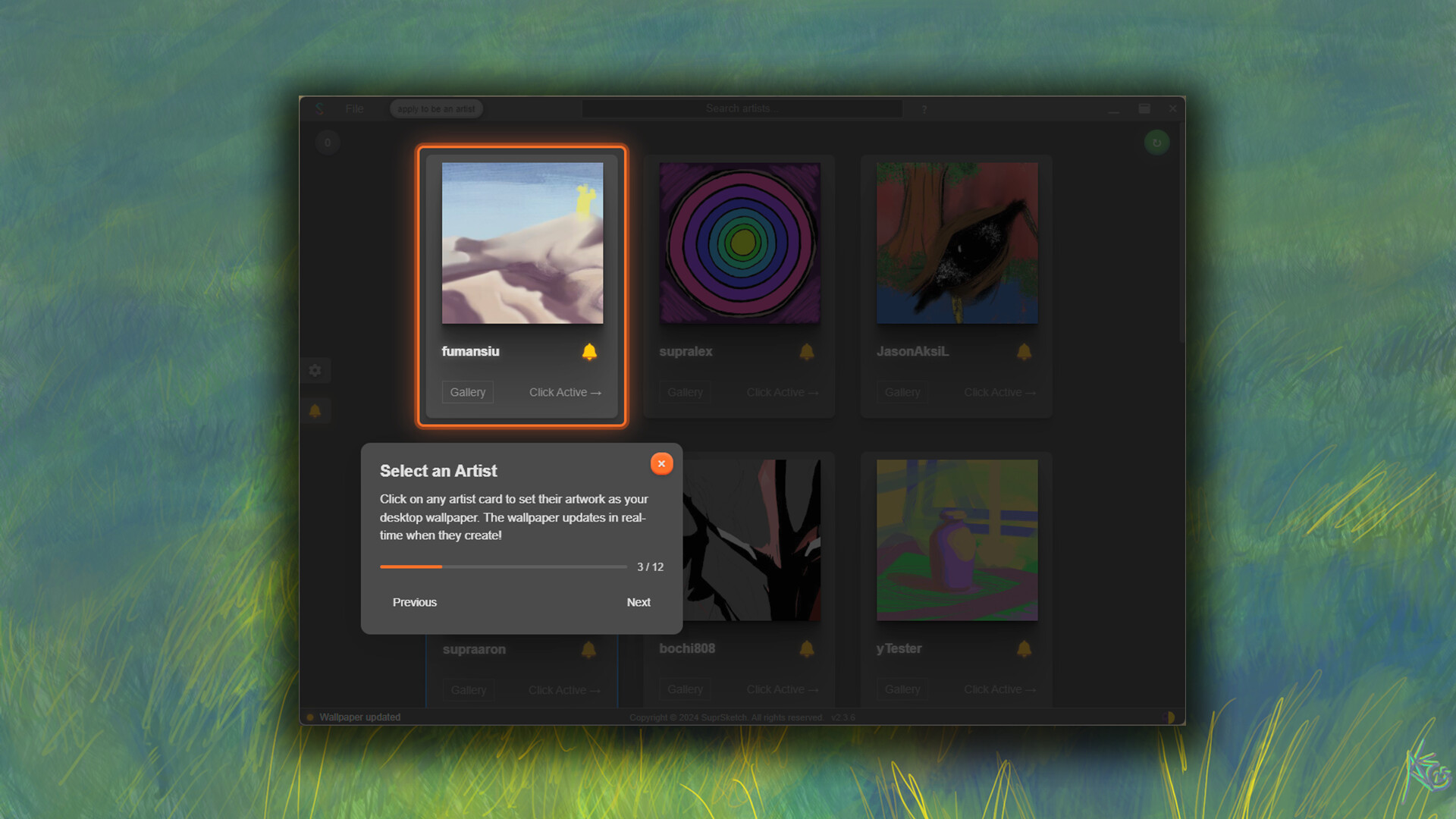Open fumansiu's Gallery
The width and height of the screenshot is (1456, 819).
click(467, 392)
